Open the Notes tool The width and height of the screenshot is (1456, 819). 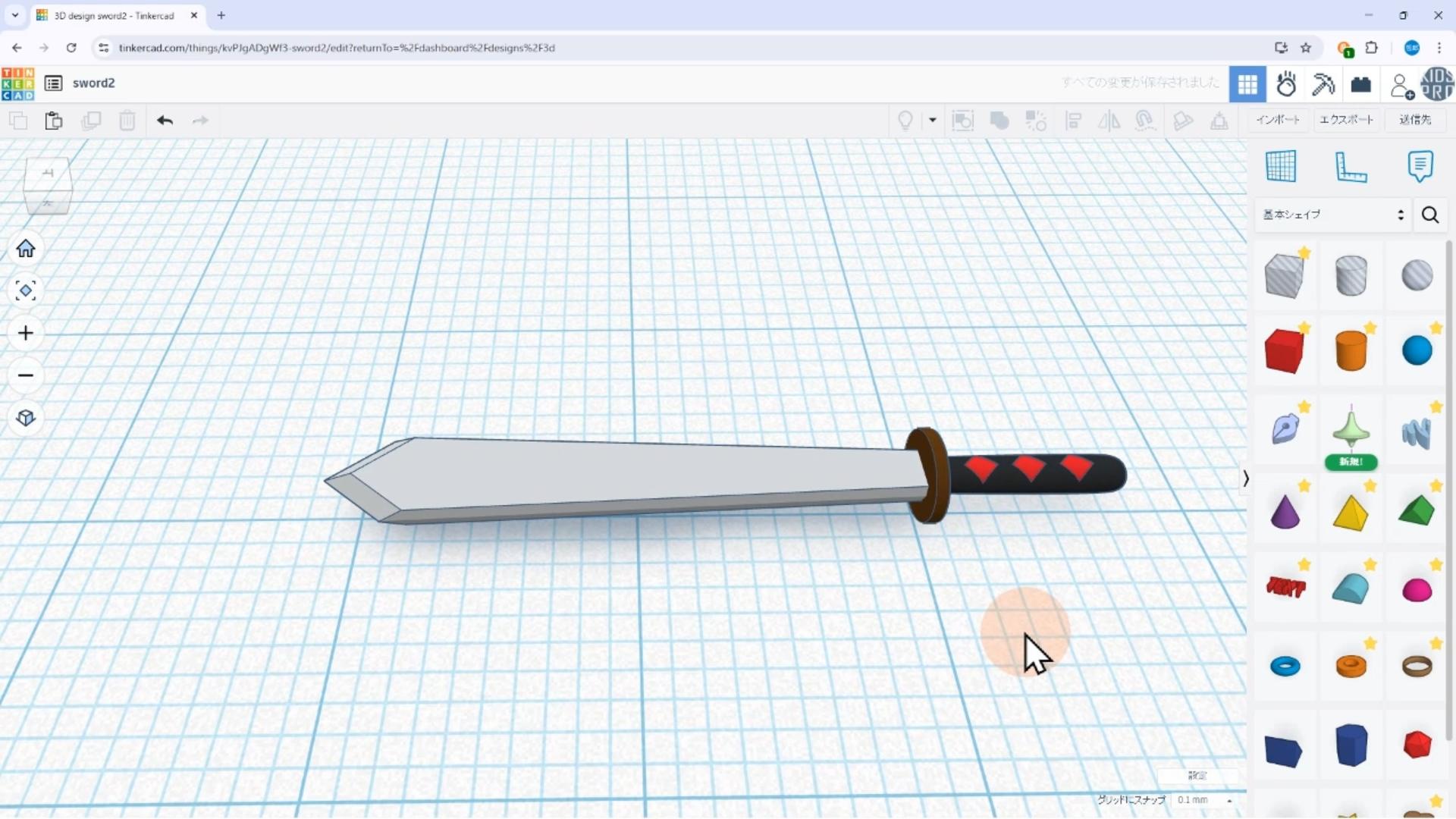tap(1420, 166)
